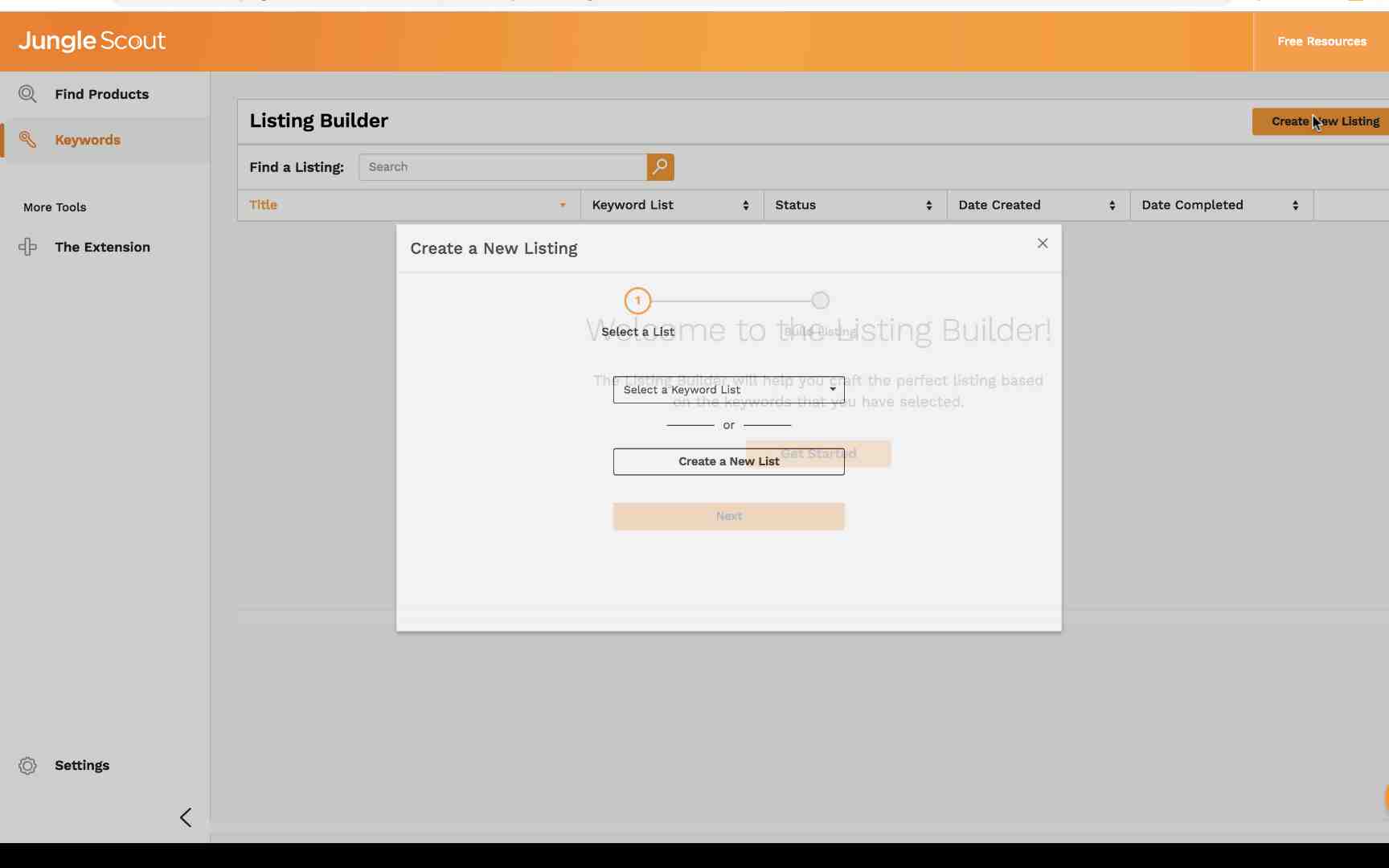This screenshot has width=1389, height=868.
Task: Click the Date Created column header
Action: point(1039,206)
